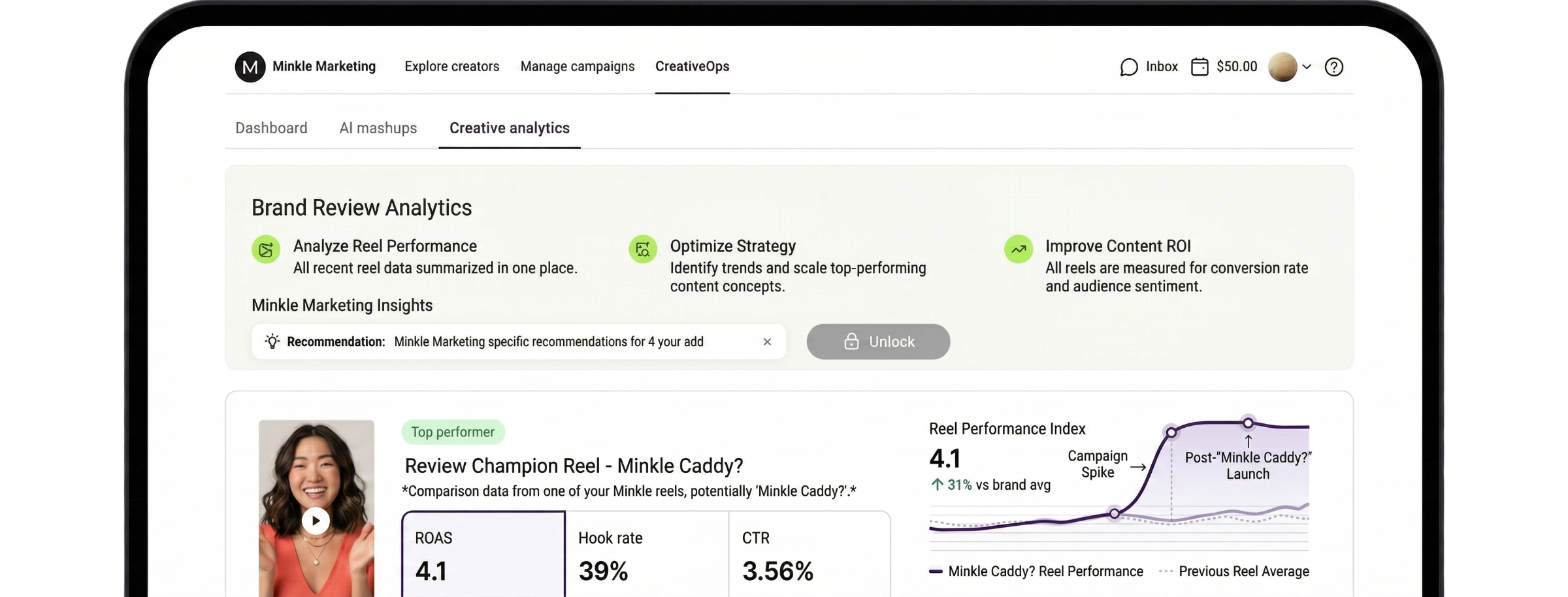Click the Analyze Reel Performance green icon

(266, 250)
